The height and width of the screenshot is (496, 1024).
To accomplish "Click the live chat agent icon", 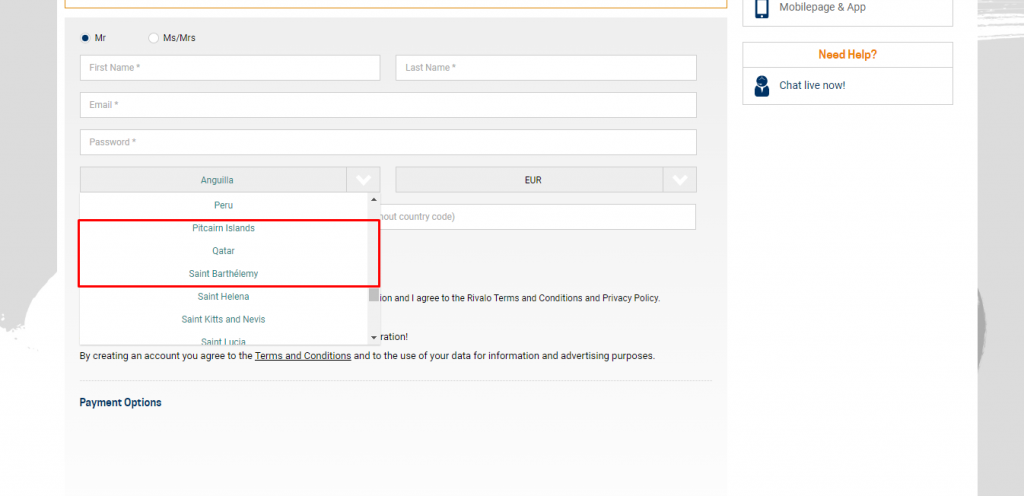I will [x=762, y=86].
